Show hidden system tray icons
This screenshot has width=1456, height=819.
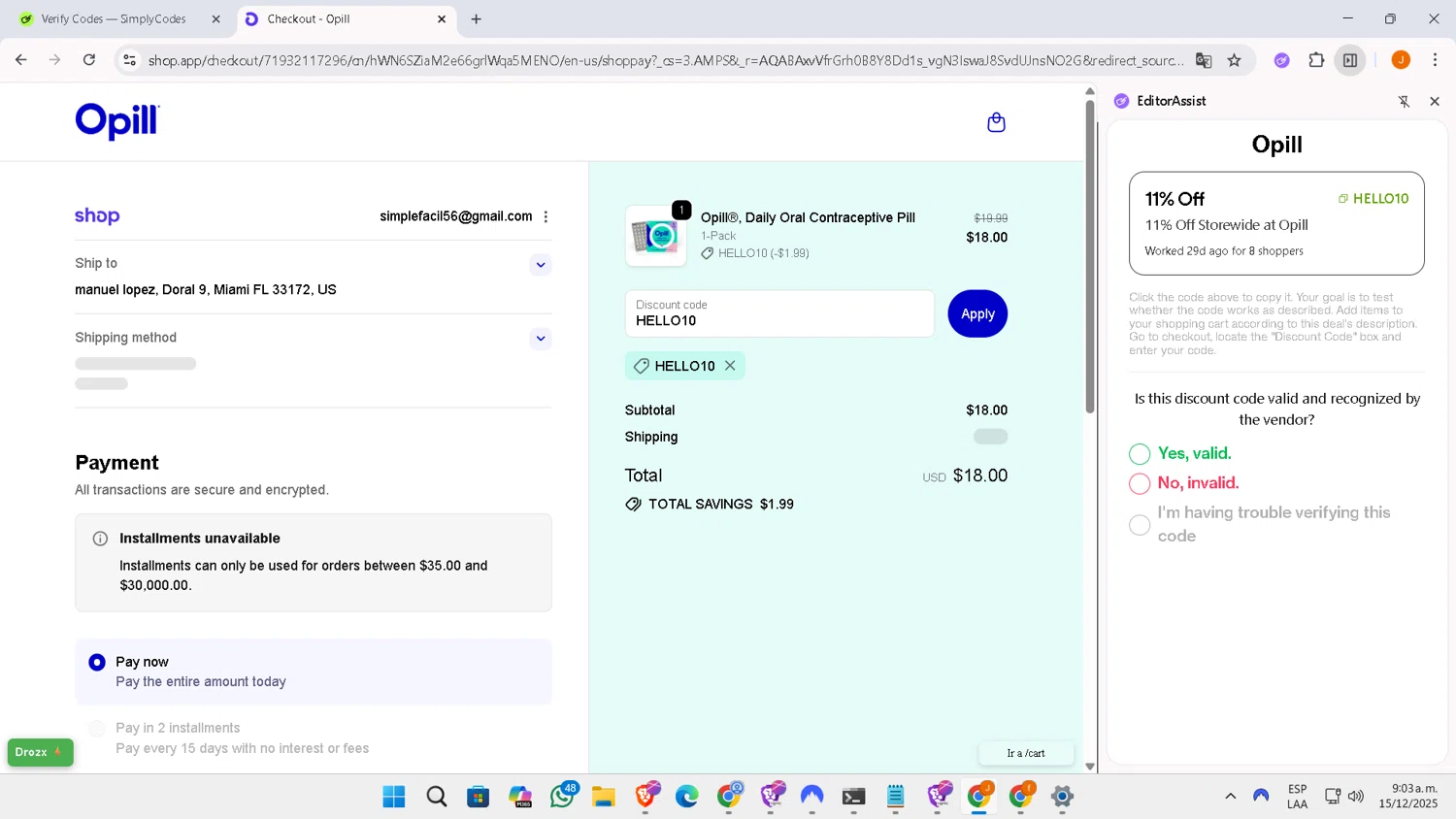(1230, 797)
